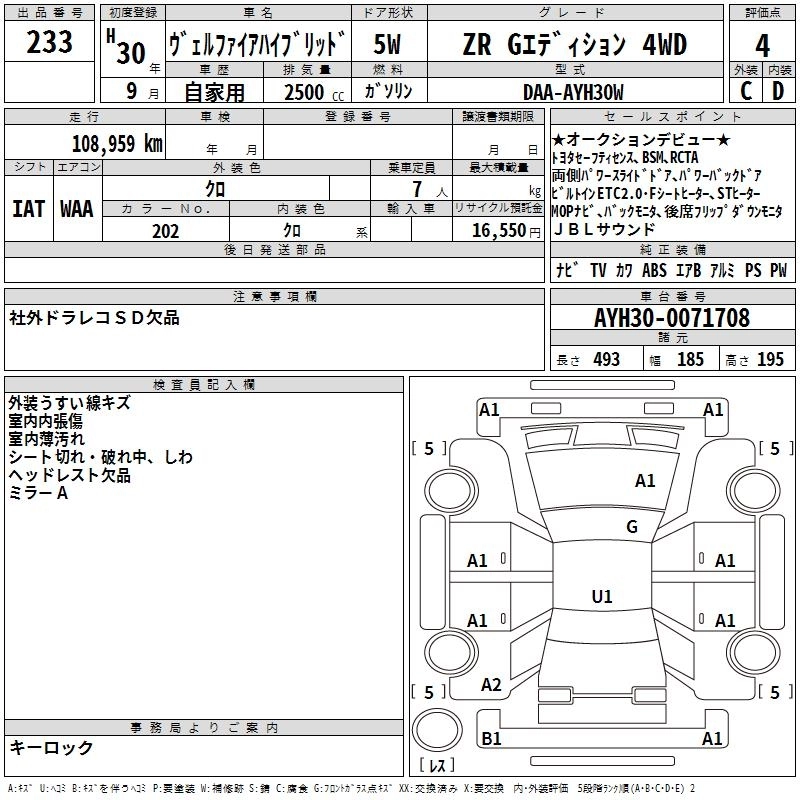Select the TV equipment code
Viewport: 800px width, 800px height.
(598, 270)
